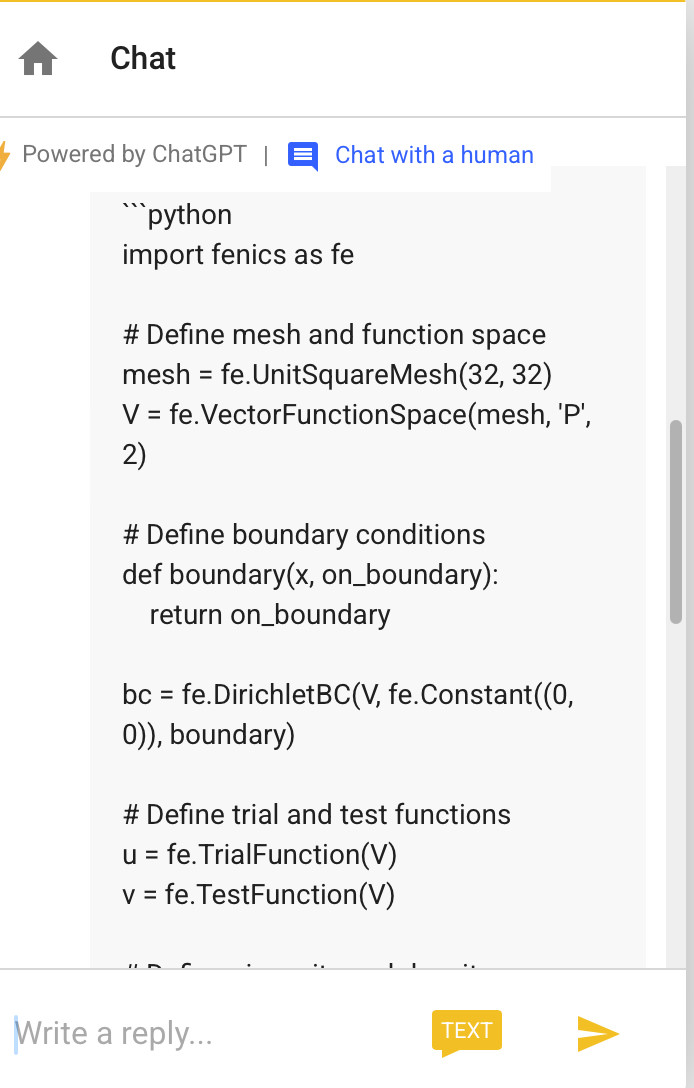Click the '# Define boundary conditions' comment
Viewport: 694px width, 1088px height.
(x=304, y=535)
